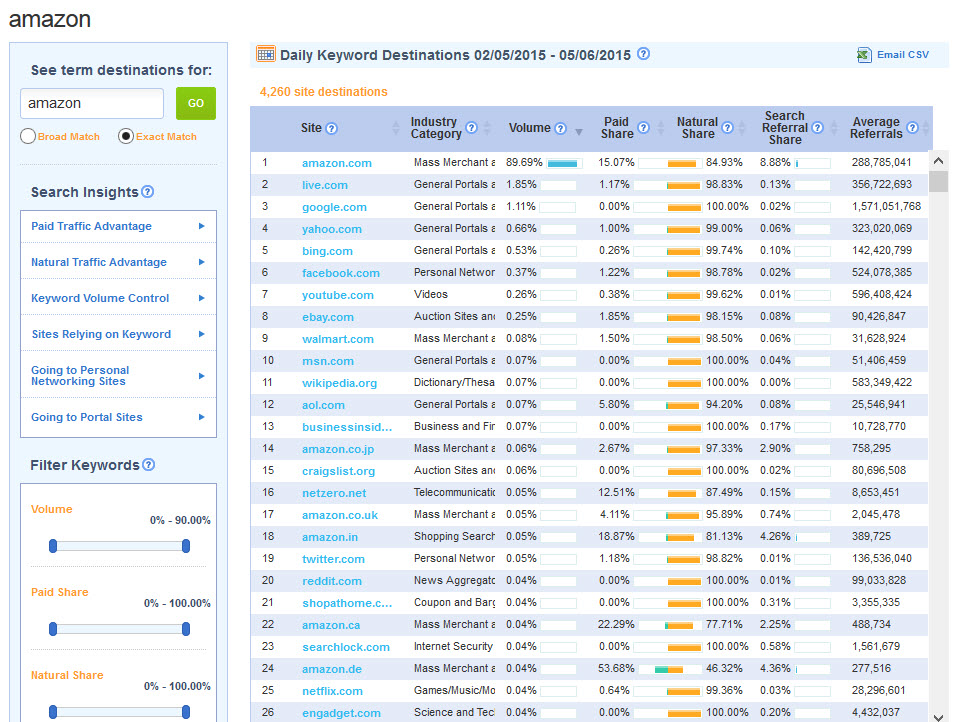The image size is (953, 722).
Task: Click the Volume column help icon
Action: pos(560,128)
